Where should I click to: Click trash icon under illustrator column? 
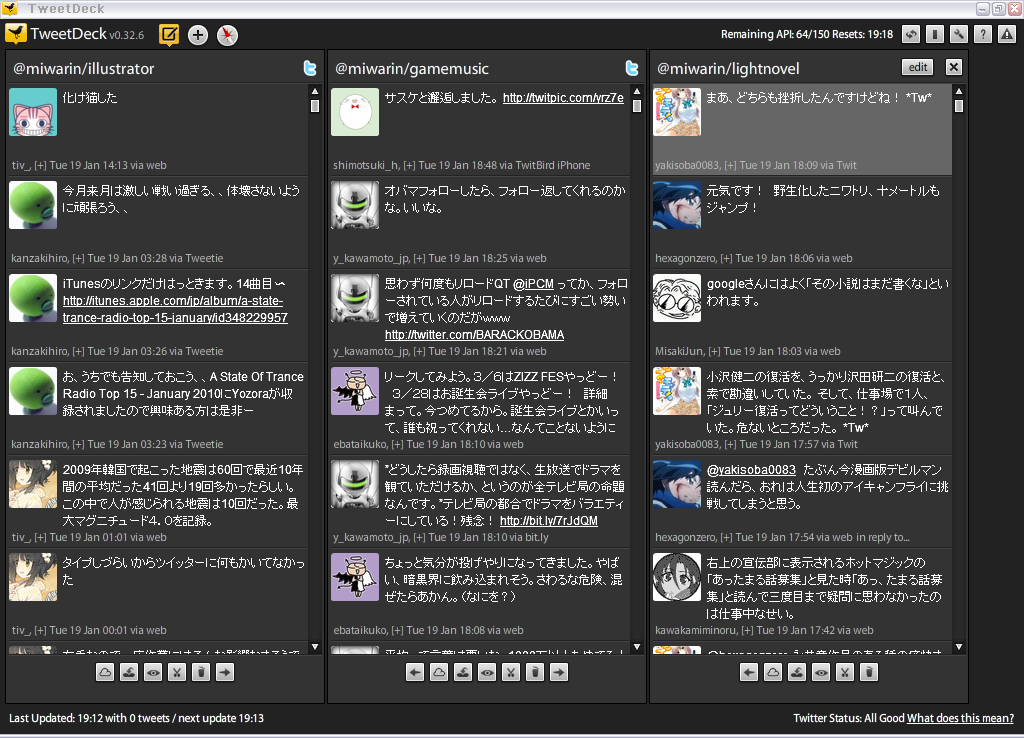201,672
